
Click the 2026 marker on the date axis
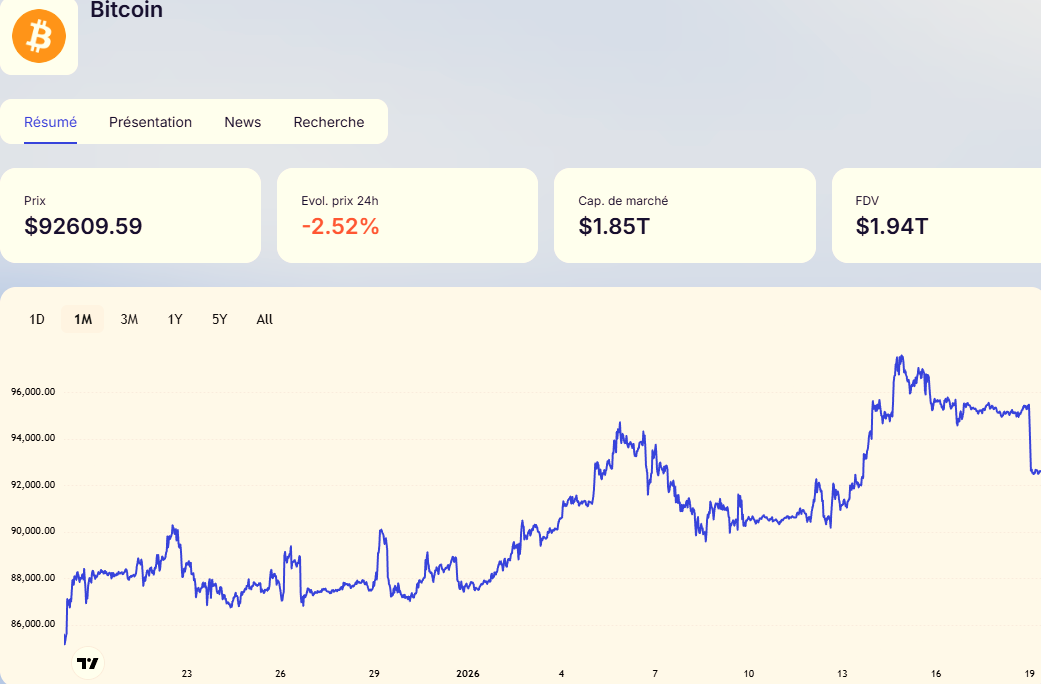(x=468, y=673)
